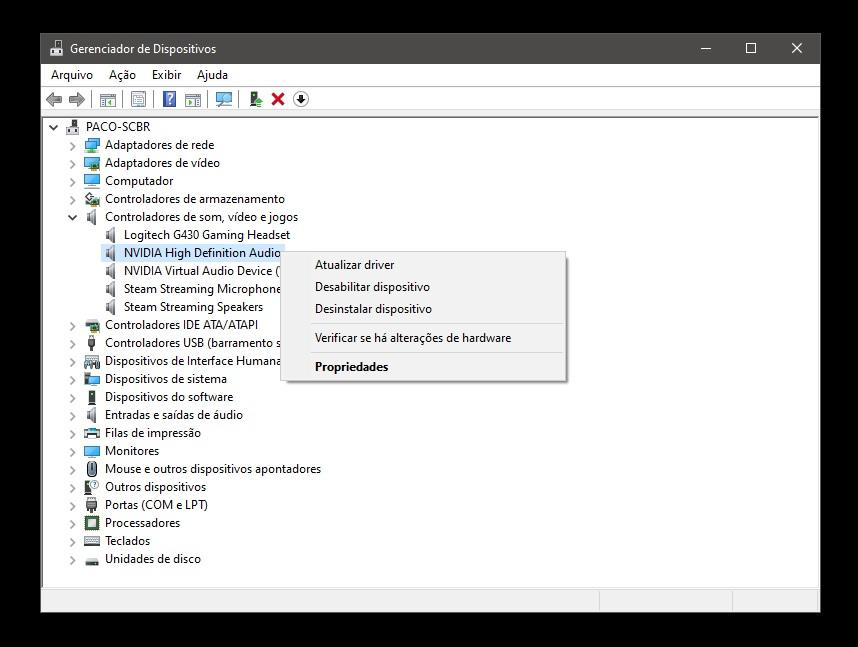Select Dispositivos do software
Screen dimensions: 858x647
[x=169, y=397]
